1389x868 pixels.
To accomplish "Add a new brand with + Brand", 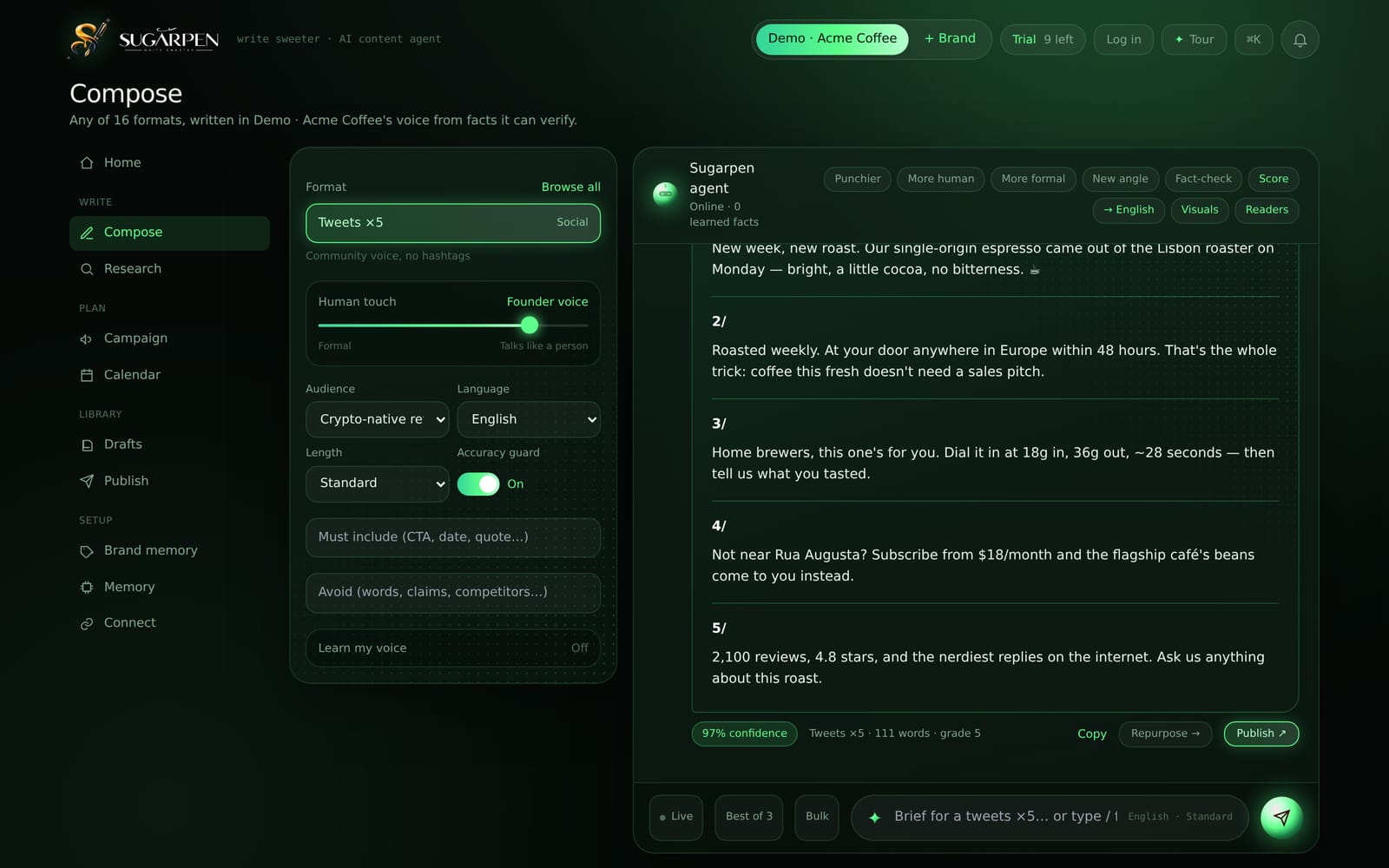I will click(950, 39).
